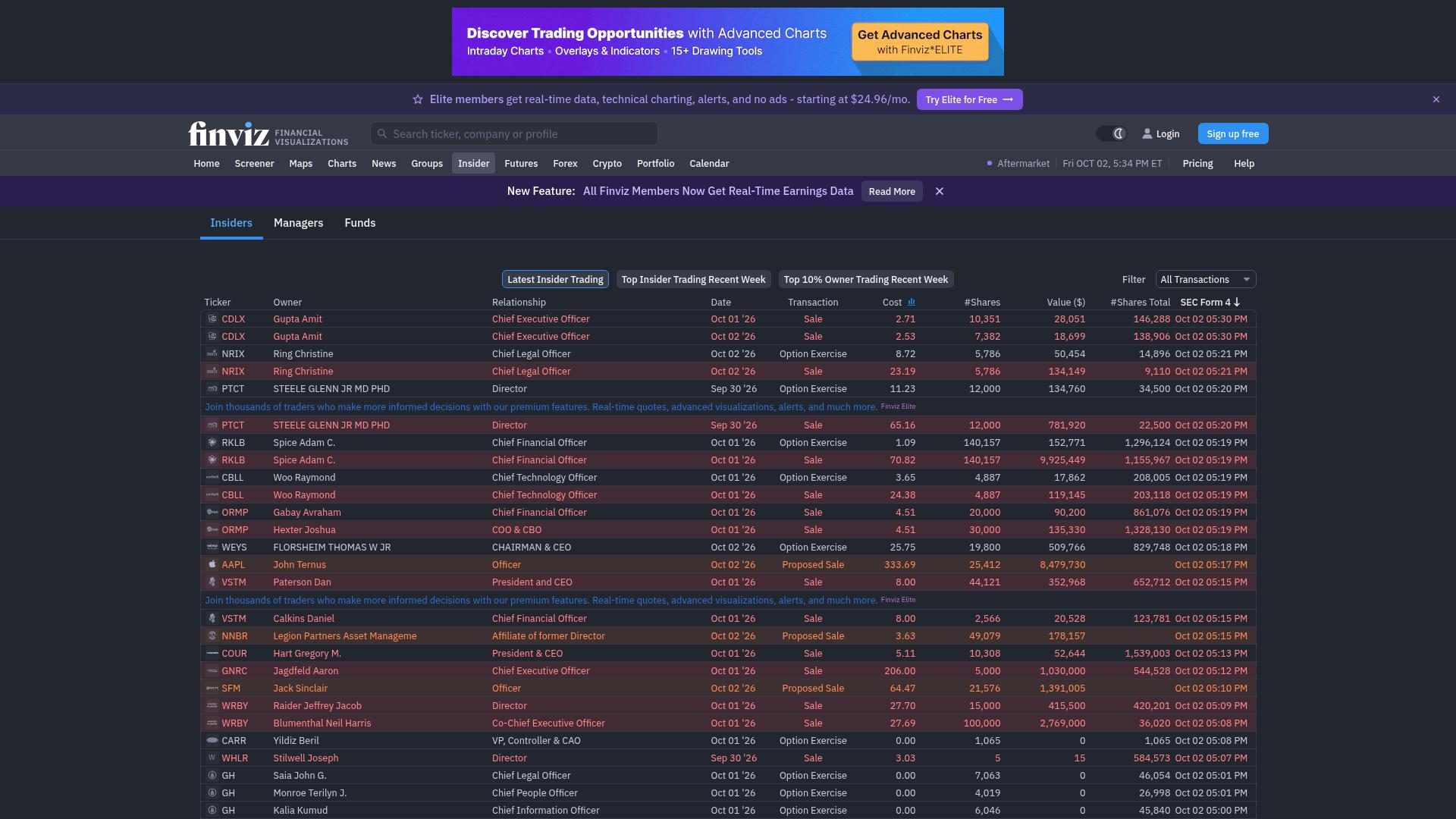
Task: Open the All Transactions filter dropdown
Action: (x=1205, y=279)
